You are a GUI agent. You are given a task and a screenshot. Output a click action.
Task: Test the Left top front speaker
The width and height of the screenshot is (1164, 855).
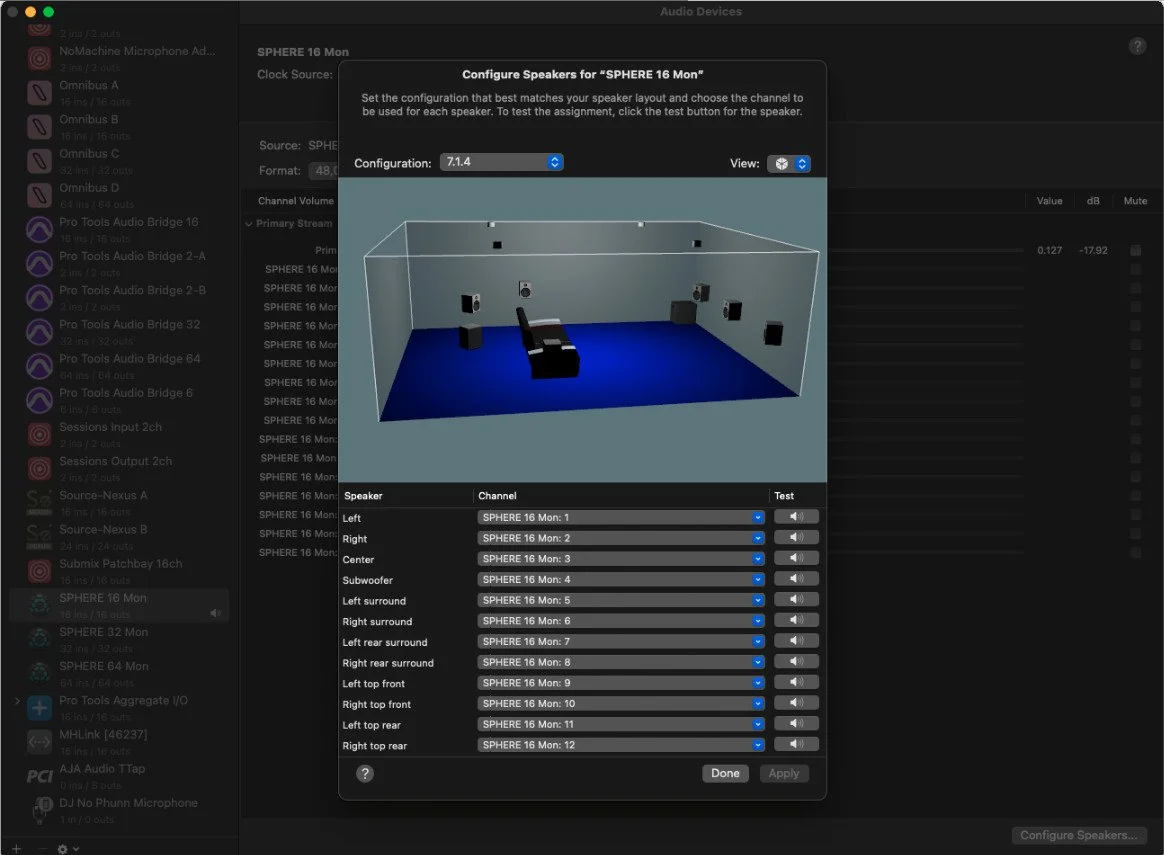(796, 682)
